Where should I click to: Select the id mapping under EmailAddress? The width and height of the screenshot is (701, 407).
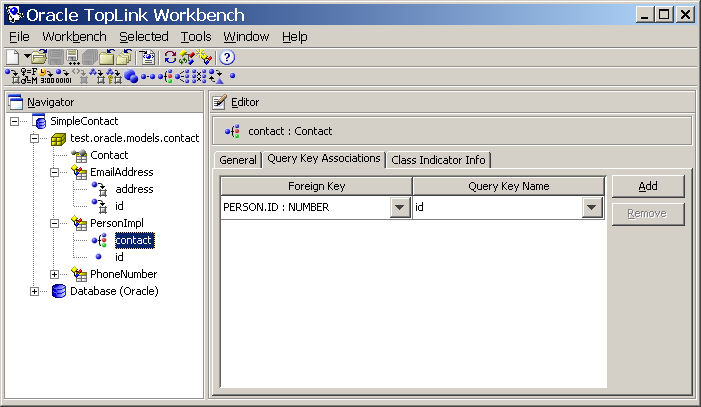pos(119,206)
